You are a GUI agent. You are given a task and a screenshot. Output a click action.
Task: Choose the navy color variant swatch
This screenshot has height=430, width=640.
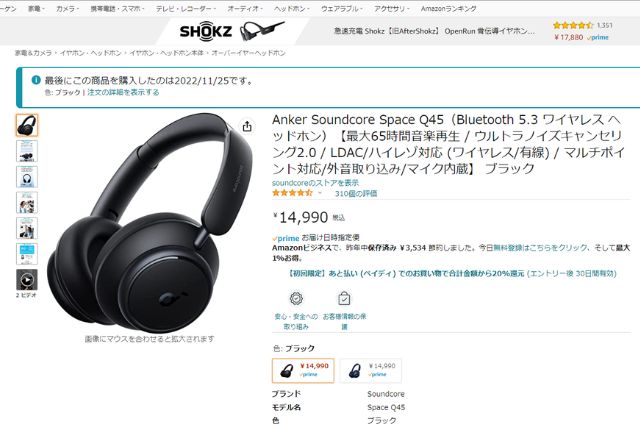pos(371,370)
